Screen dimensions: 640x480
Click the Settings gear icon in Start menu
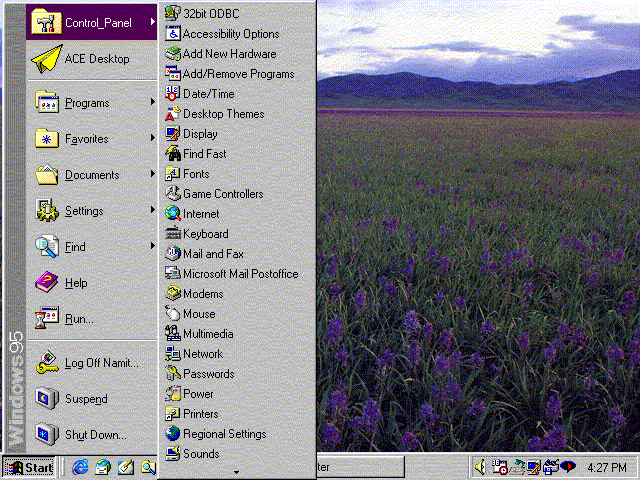[46, 210]
